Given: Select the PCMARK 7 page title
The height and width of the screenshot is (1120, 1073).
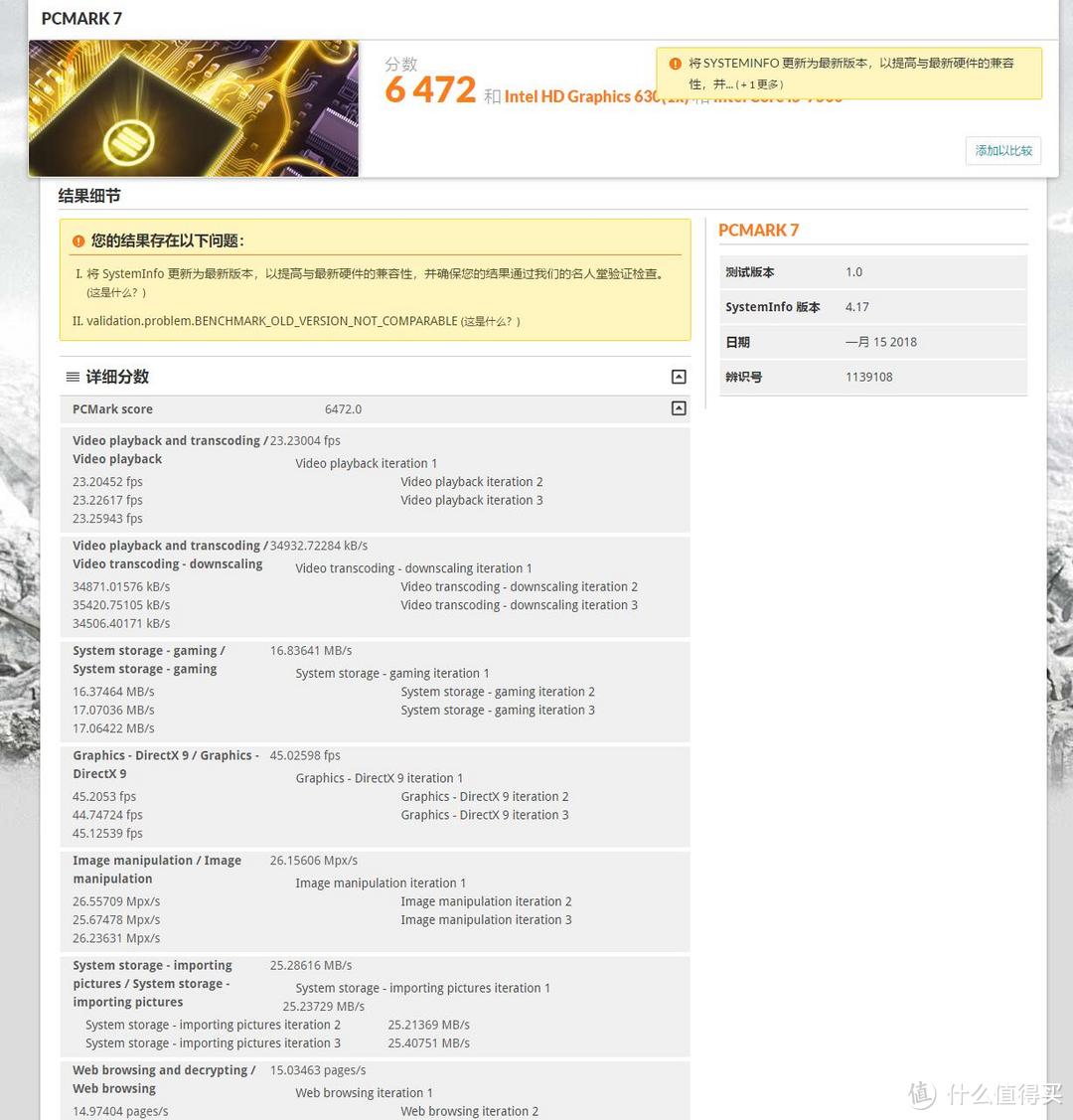Looking at the screenshot, I should pyautogui.click(x=81, y=19).
